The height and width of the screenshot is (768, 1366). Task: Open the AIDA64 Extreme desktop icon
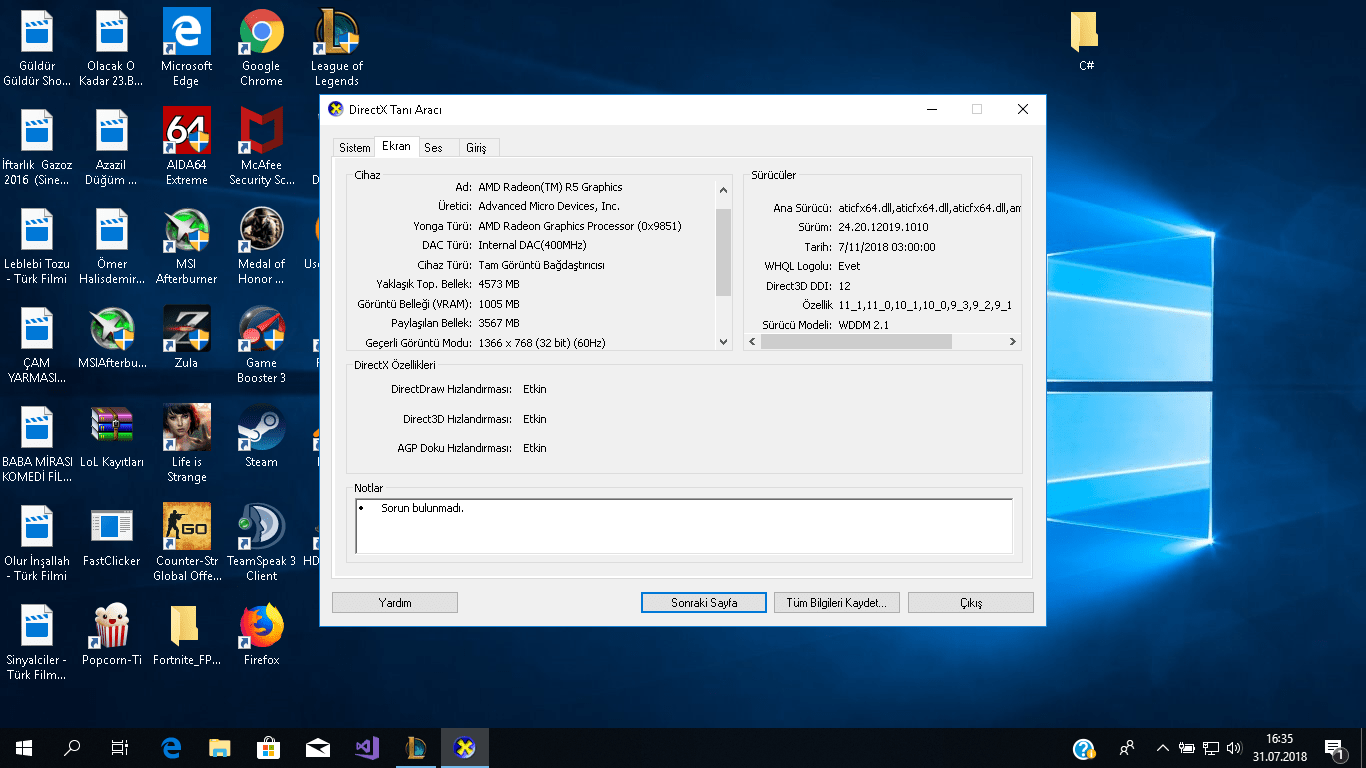coord(186,132)
